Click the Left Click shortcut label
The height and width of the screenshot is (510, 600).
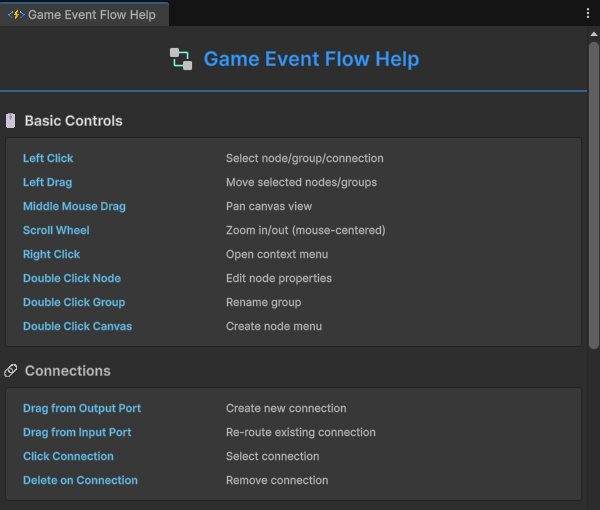[48, 158]
